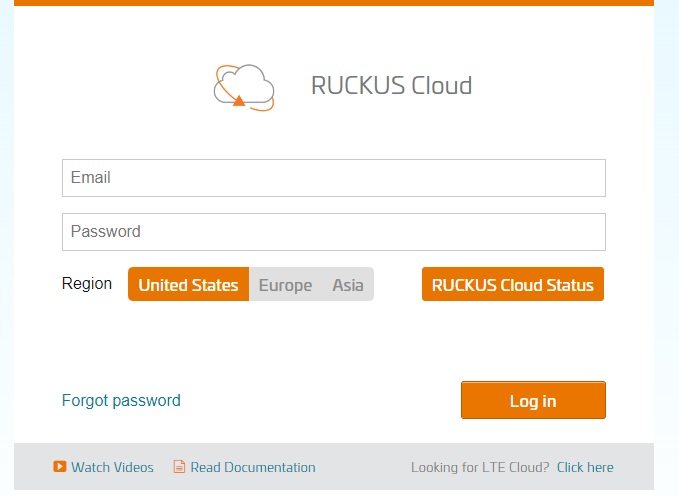Focus the Email input field
The width and height of the screenshot is (679, 496).
[x=334, y=178]
